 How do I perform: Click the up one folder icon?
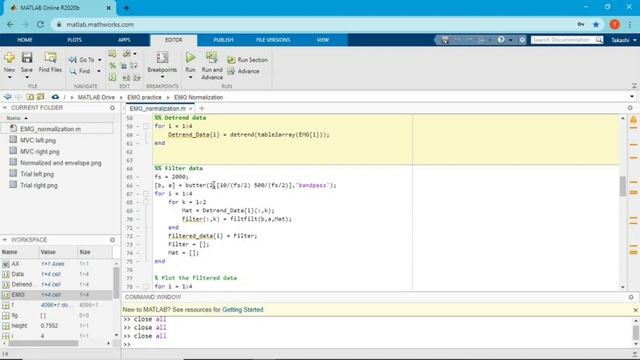pyautogui.click(x=30, y=97)
